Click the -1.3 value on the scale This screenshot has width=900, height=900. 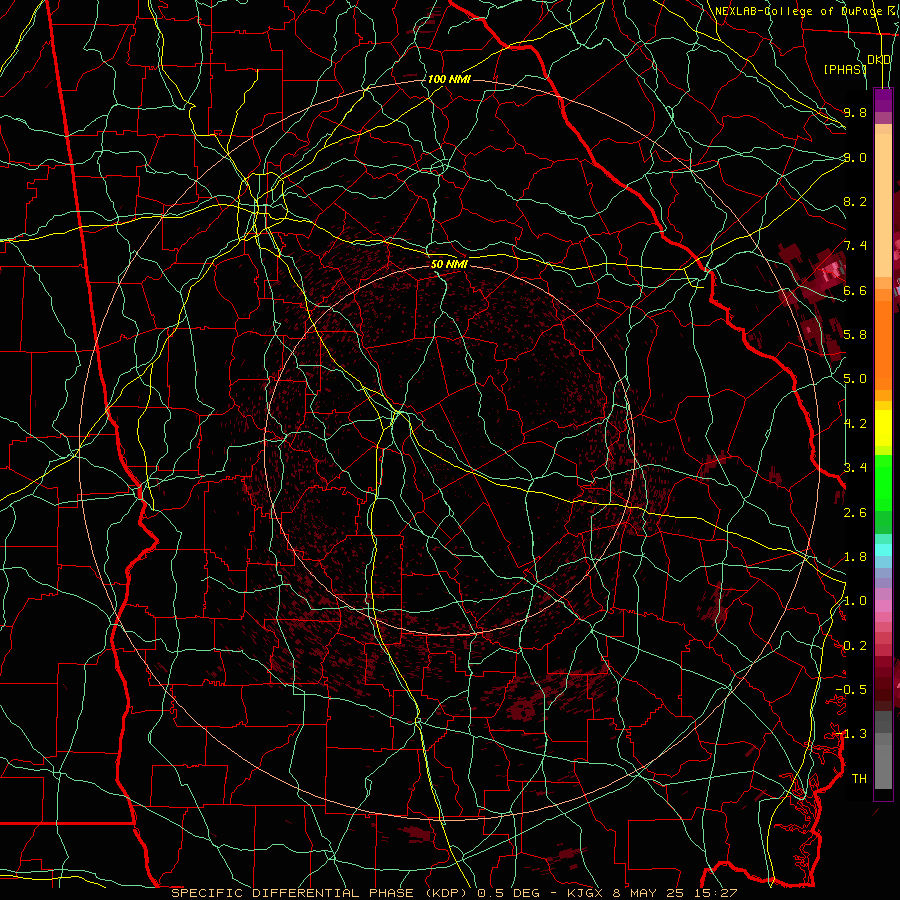[852, 734]
